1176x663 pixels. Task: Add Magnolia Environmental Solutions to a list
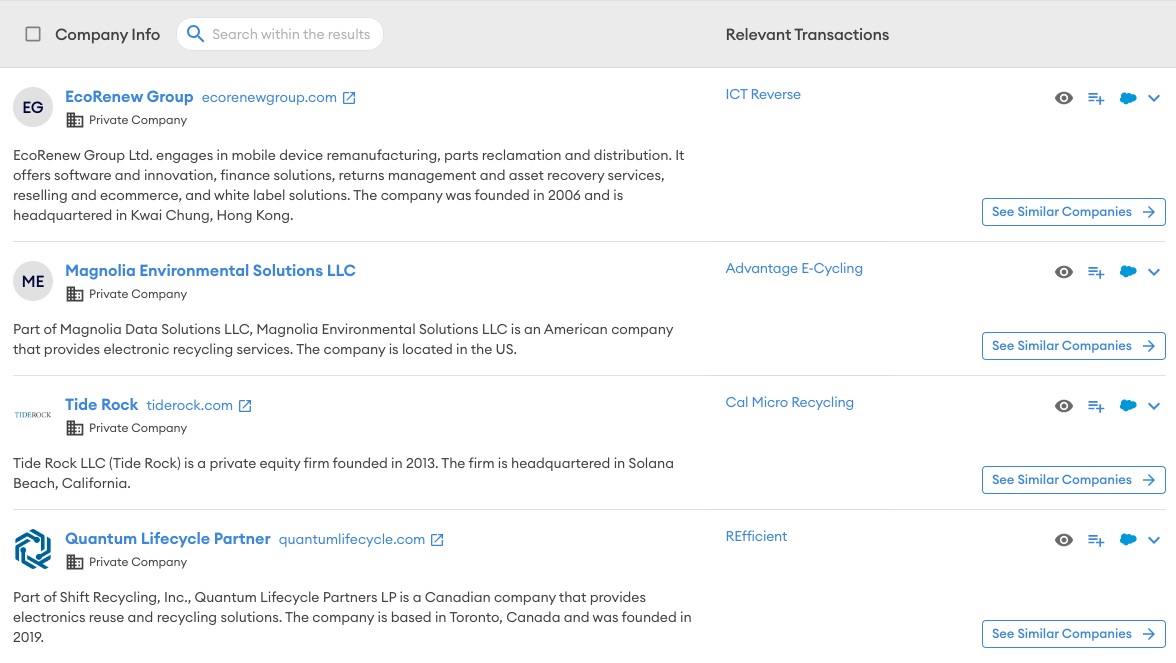pos(1096,272)
